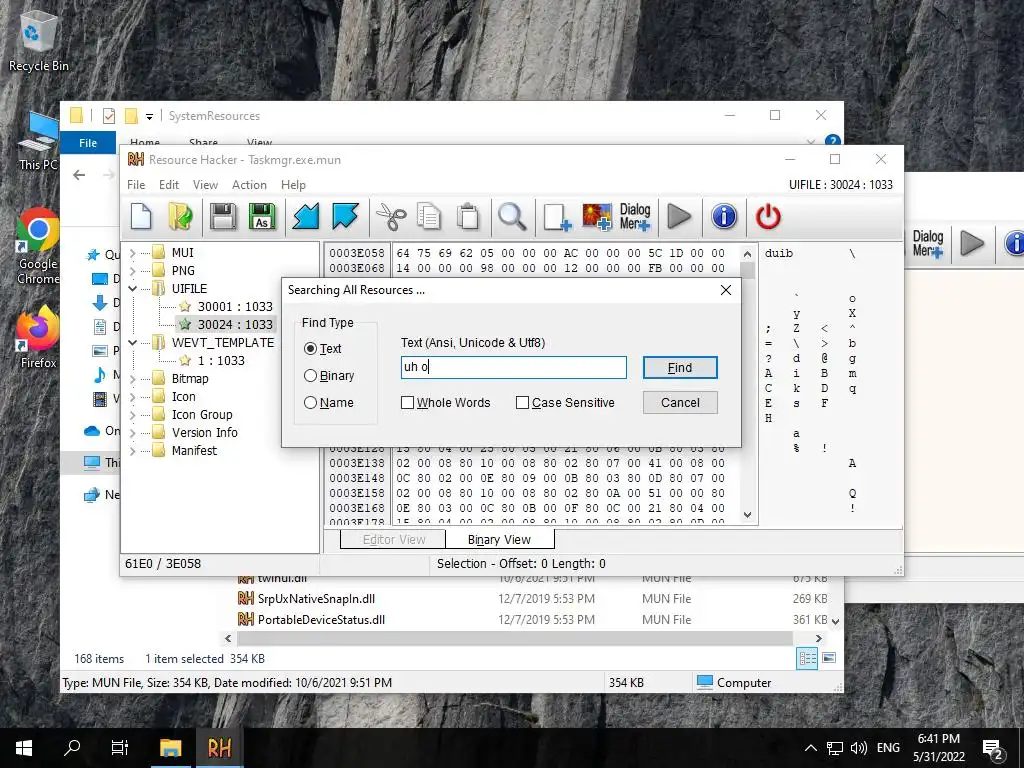Click the File tab in Explorer window

click(x=88, y=142)
